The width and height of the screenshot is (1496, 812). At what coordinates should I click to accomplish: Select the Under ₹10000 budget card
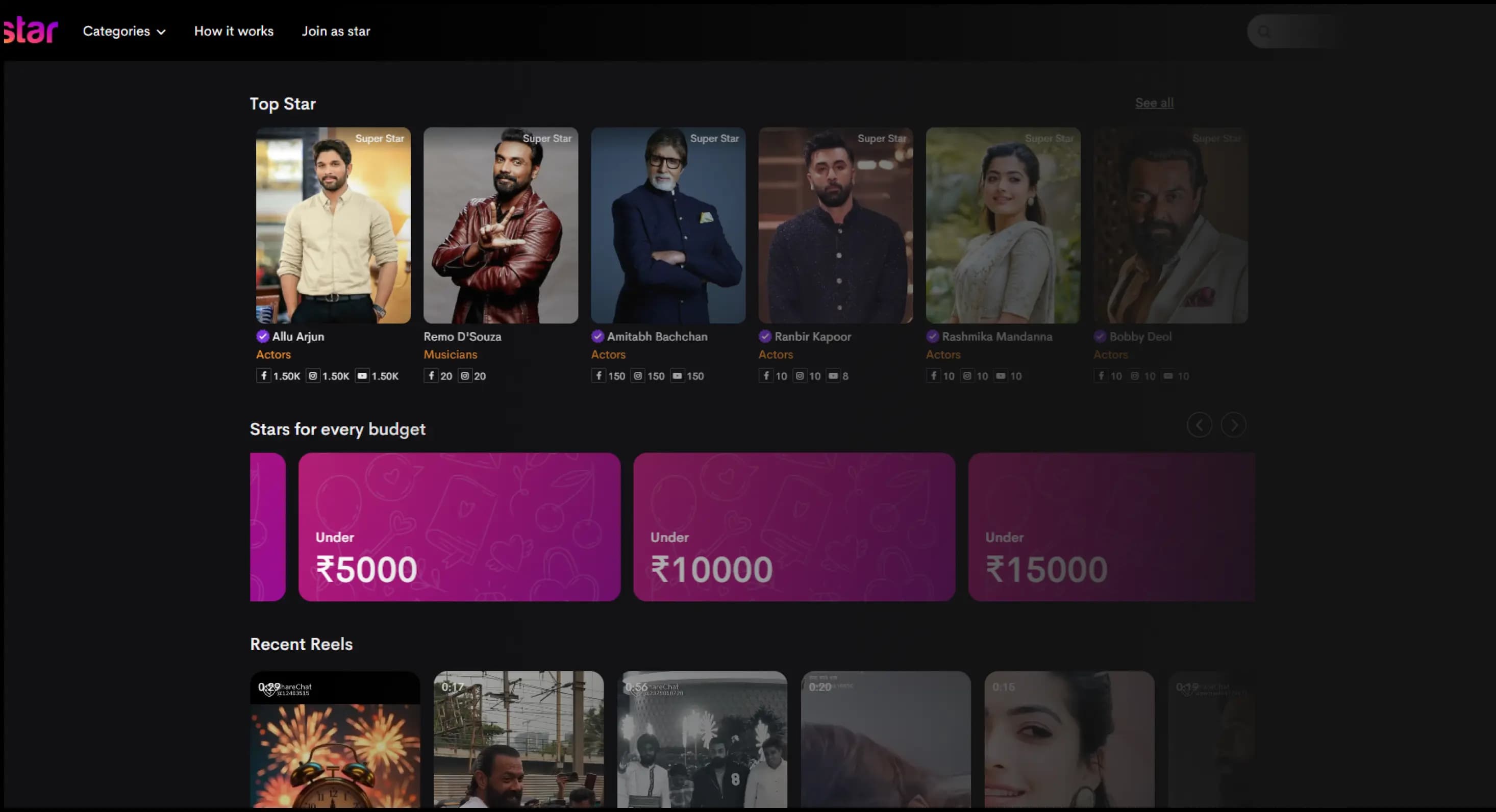coord(794,526)
